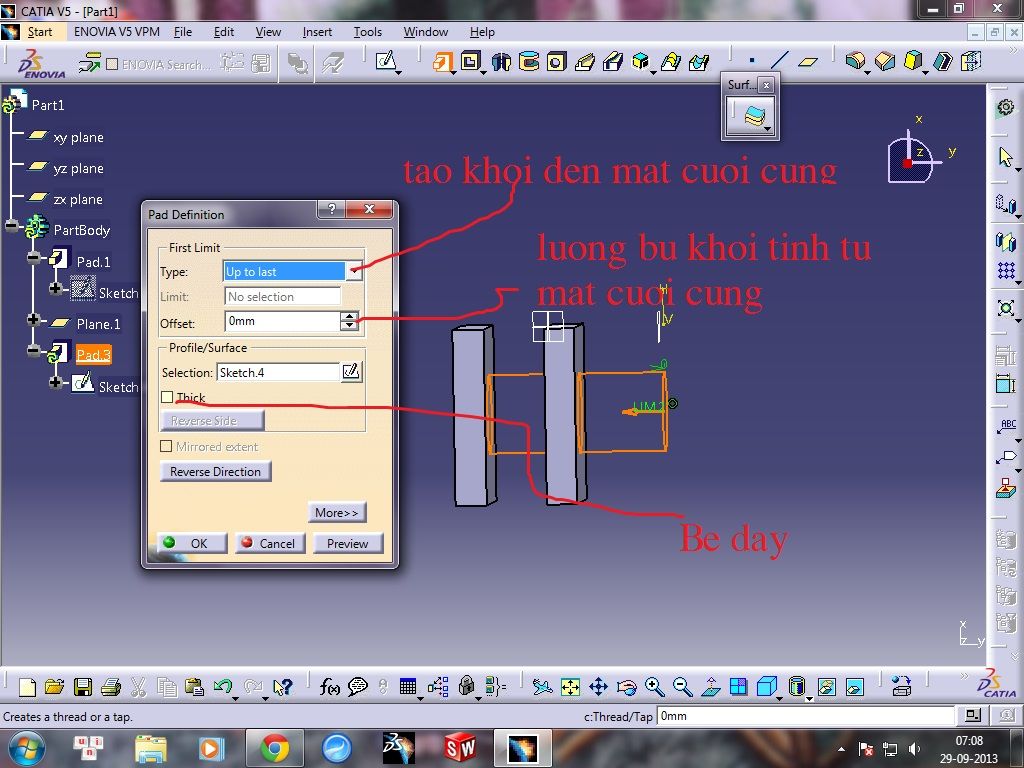Screen dimensions: 1024x768
Task: Select the Shaft tool icon
Action: (501, 62)
